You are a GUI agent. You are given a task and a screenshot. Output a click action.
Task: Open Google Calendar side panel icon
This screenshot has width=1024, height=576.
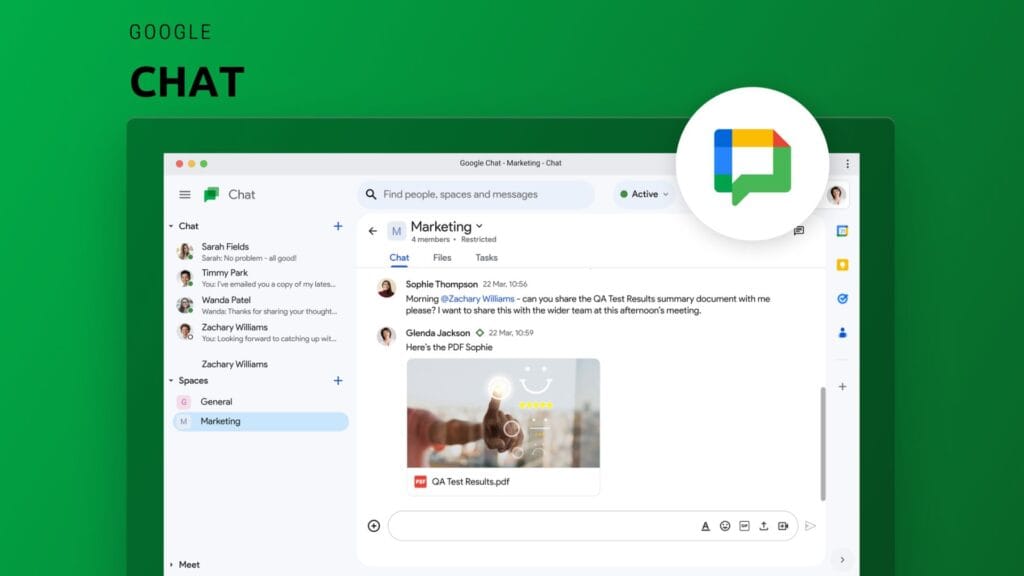coord(842,231)
